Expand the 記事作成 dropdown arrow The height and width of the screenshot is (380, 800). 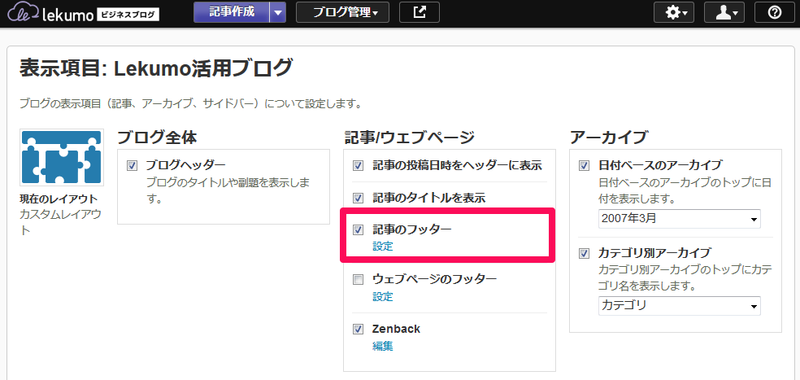click(278, 12)
